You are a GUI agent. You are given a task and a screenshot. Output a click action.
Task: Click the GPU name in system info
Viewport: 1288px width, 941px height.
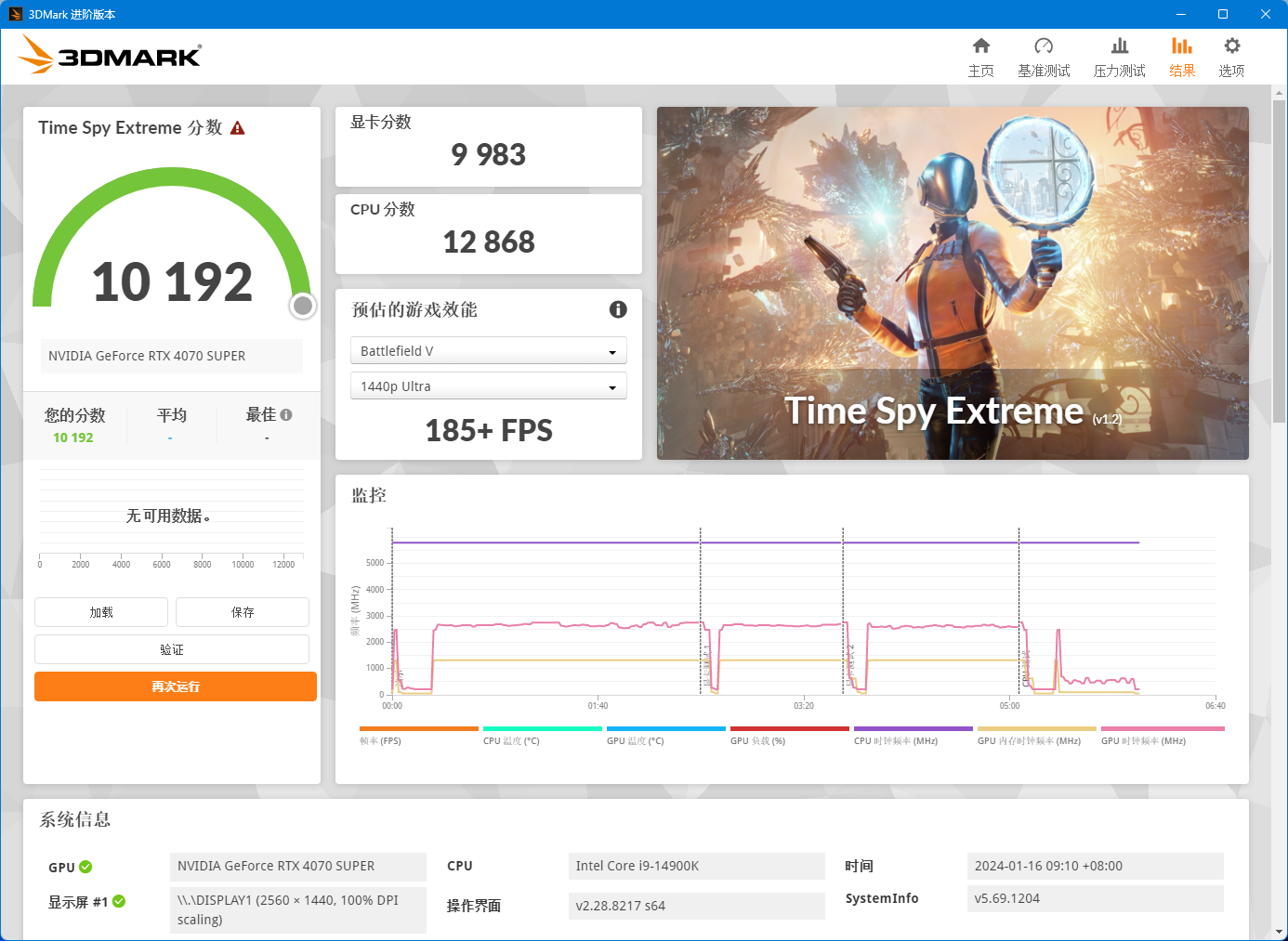coord(297,866)
